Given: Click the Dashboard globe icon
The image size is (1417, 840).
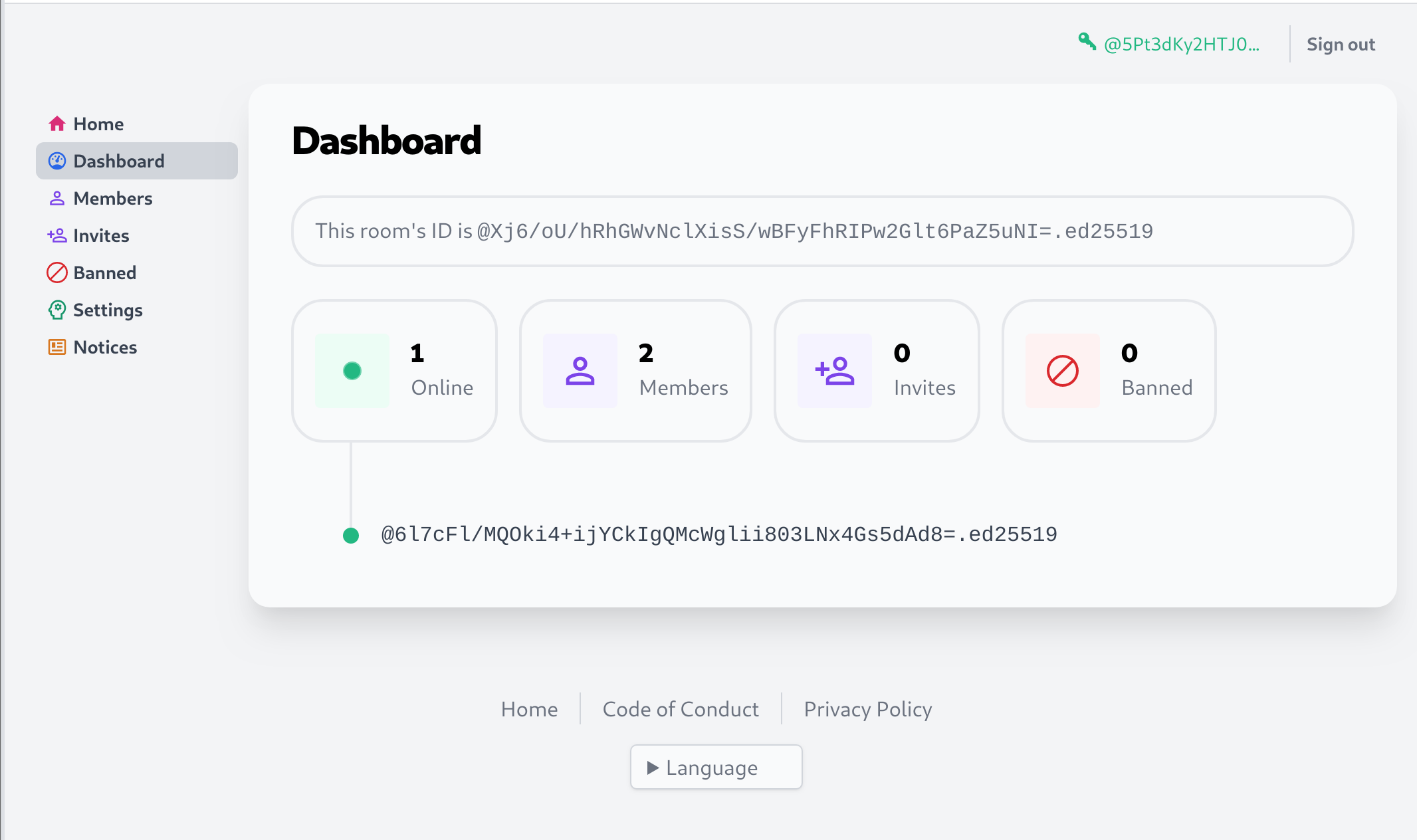Looking at the screenshot, I should tap(57, 161).
